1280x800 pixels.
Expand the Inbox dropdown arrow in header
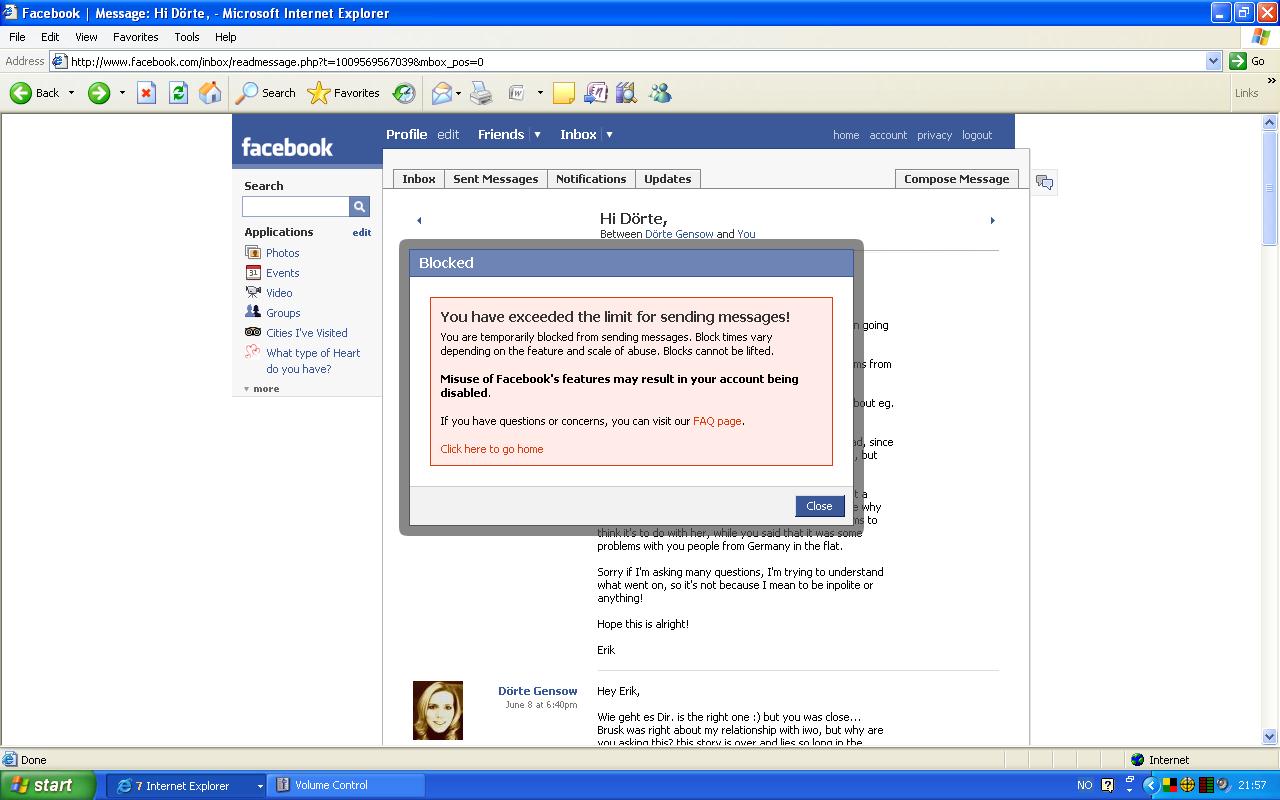pyautogui.click(x=609, y=134)
